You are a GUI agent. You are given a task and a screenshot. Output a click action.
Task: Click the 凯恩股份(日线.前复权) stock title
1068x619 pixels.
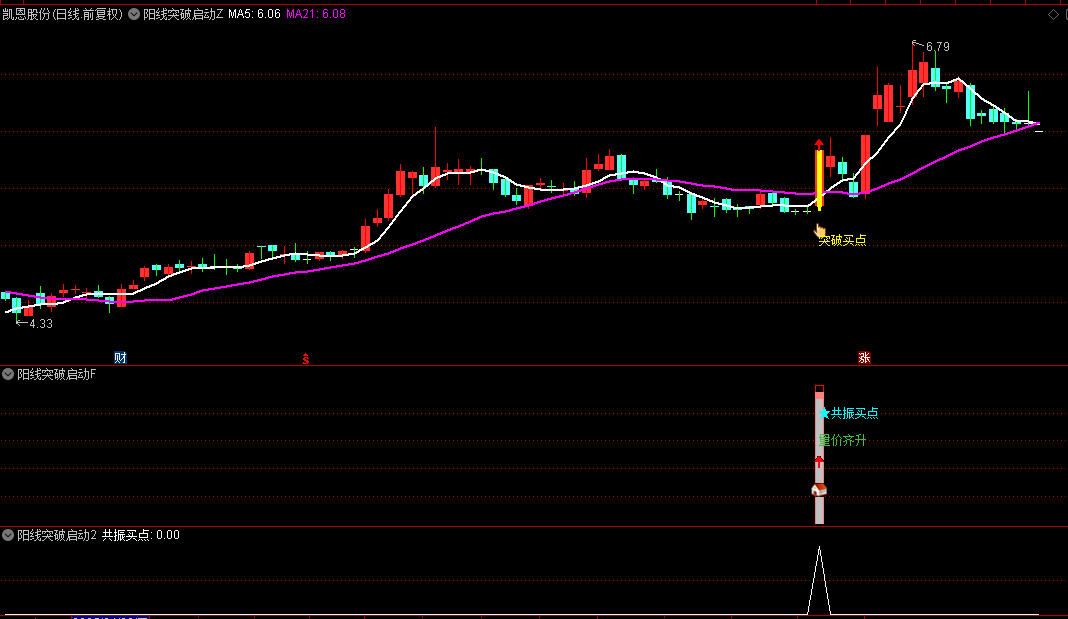(63, 14)
